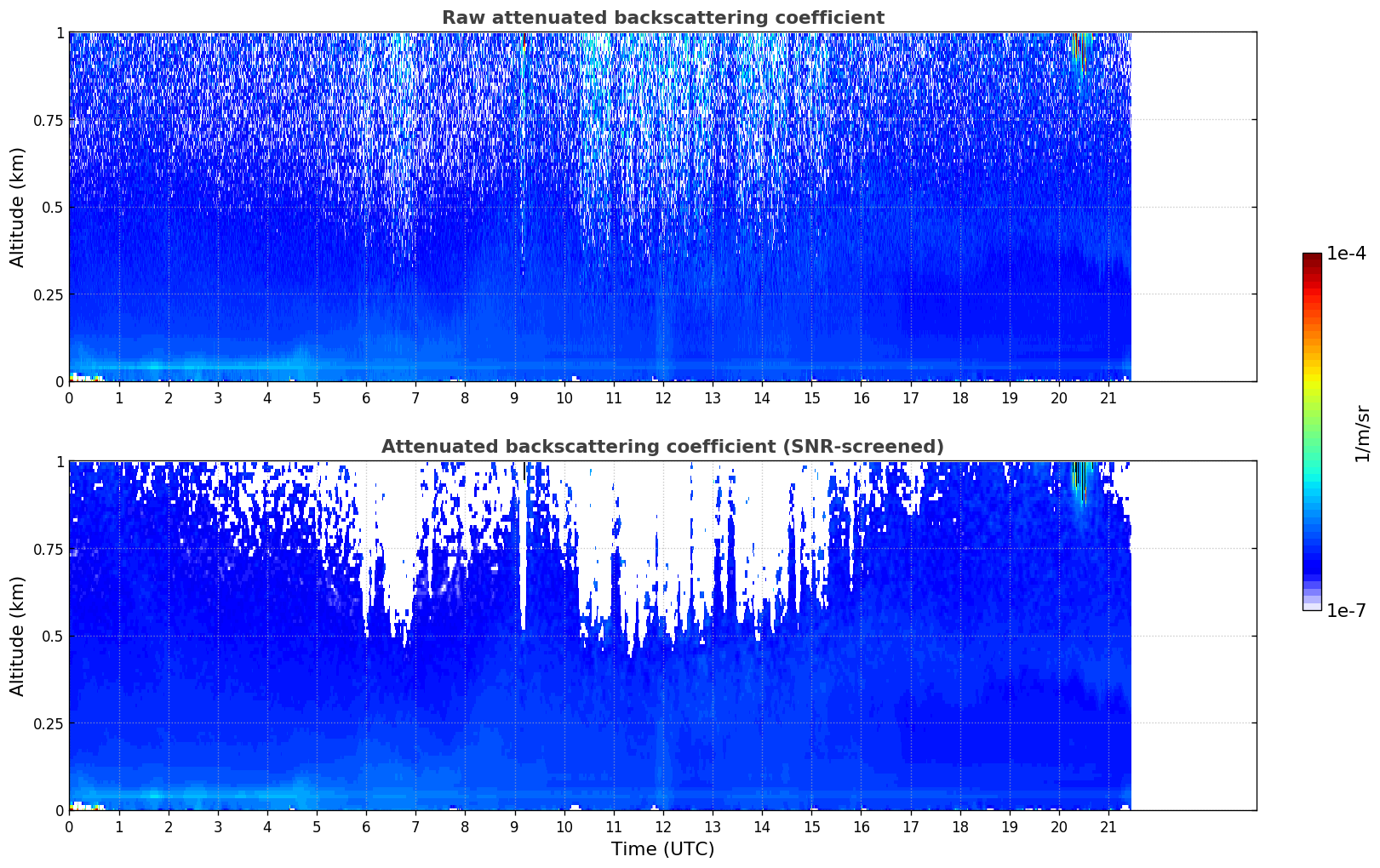Click the "Attenuated backscattering coefficient (SNR-screened)" title
Screen dimensions: 1380x868
(662, 447)
